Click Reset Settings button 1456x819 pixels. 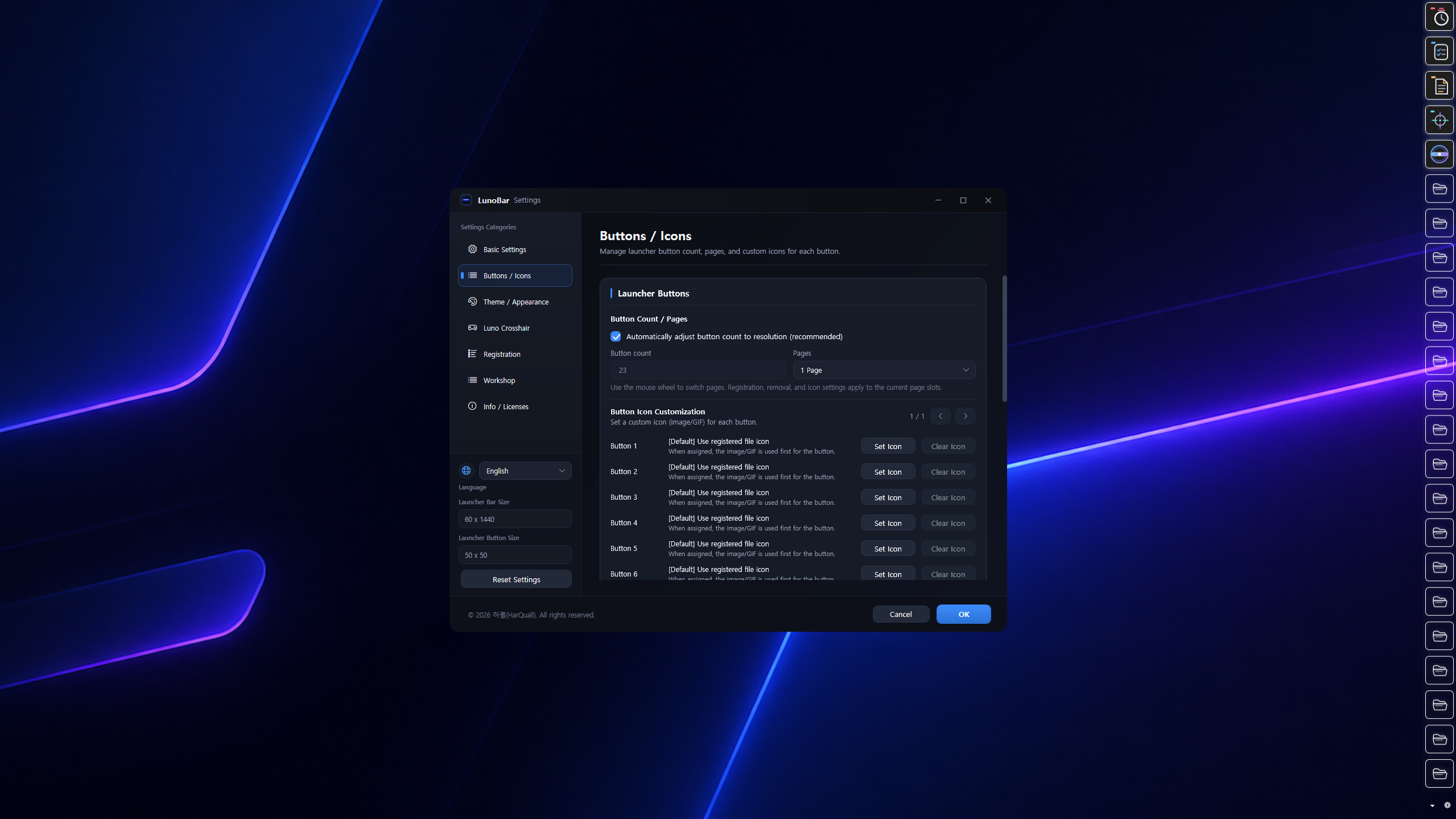click(516, 579)
